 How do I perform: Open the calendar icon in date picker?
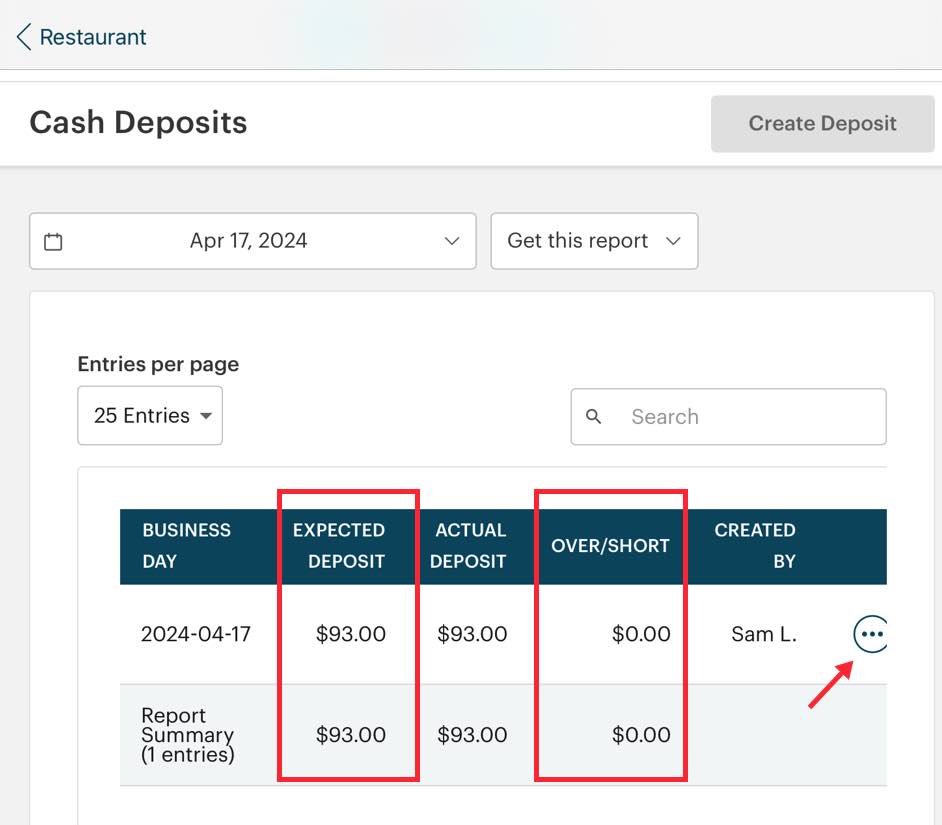pyautogui.click(x=54, y=240)
